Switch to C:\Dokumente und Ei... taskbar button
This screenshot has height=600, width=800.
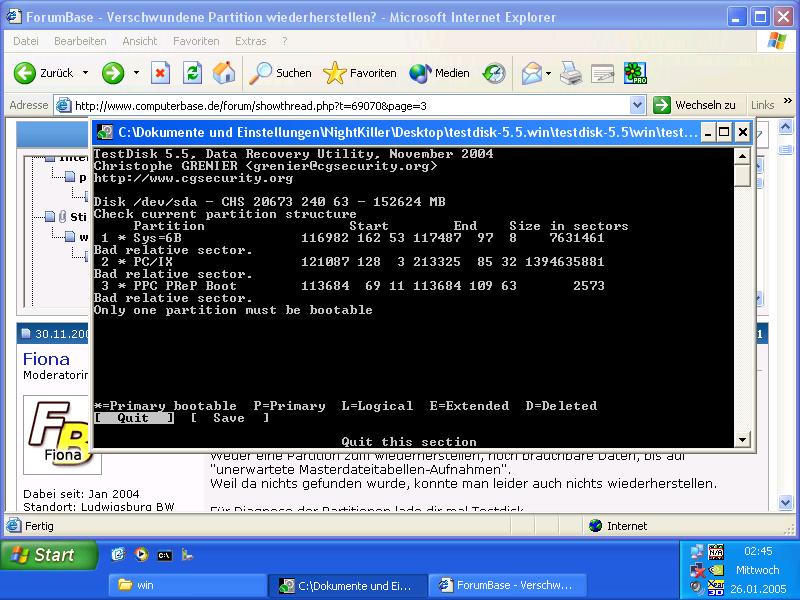[347, 585]
